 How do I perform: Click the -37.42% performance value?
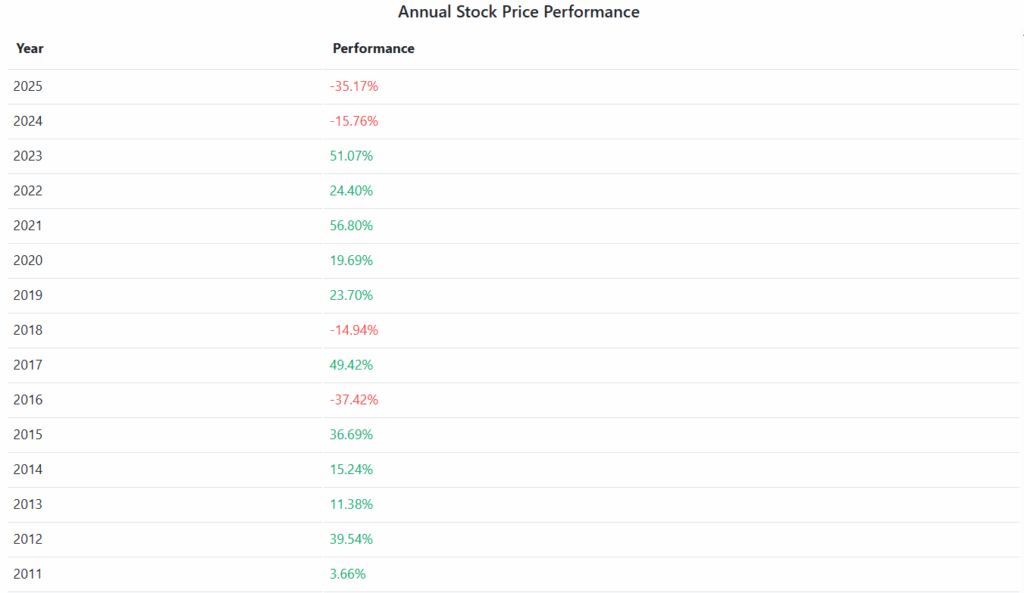(354, 400)
